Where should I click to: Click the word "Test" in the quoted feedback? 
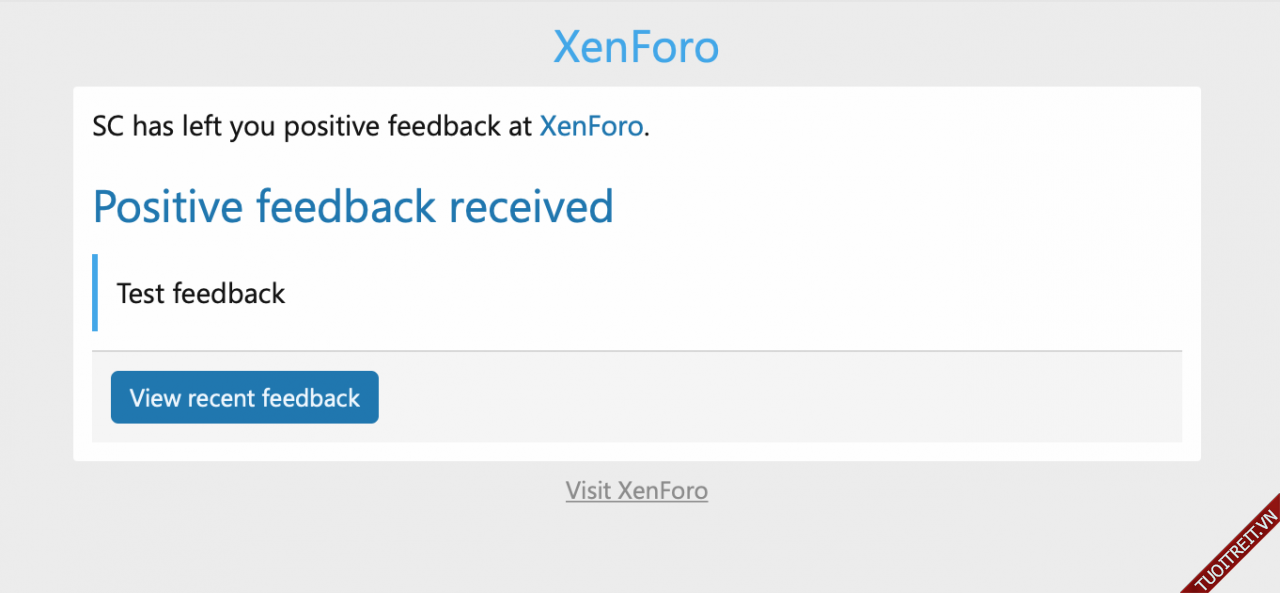140,293
